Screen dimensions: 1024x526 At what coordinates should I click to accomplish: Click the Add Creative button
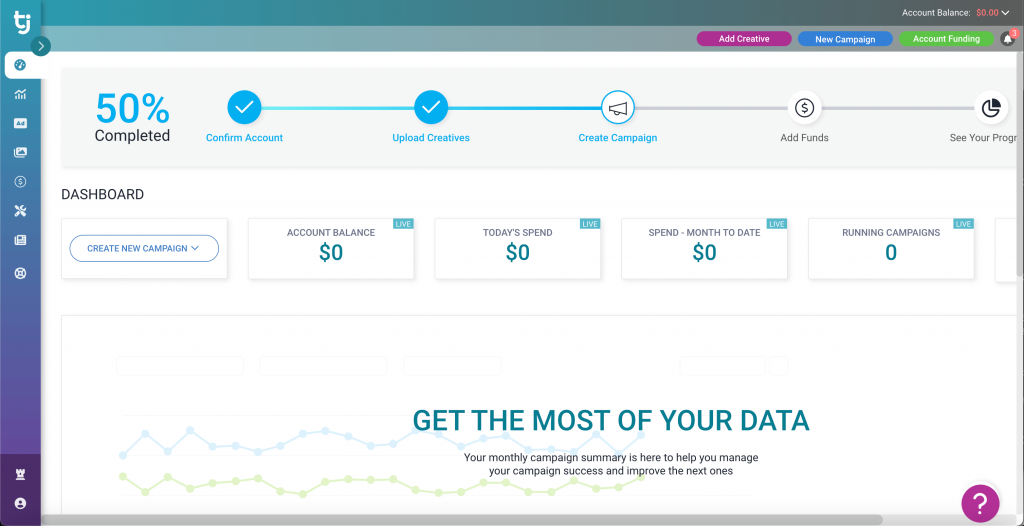click(744, 39)
